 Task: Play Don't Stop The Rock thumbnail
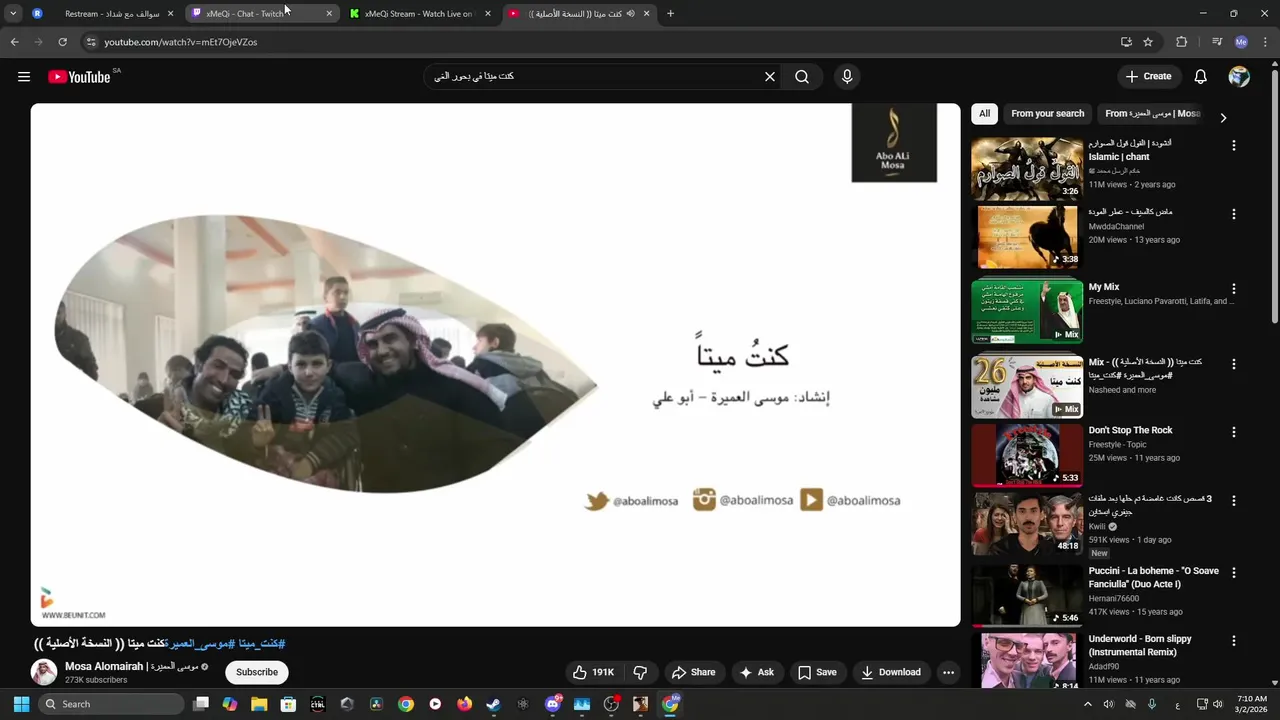tap(1027, 455)
